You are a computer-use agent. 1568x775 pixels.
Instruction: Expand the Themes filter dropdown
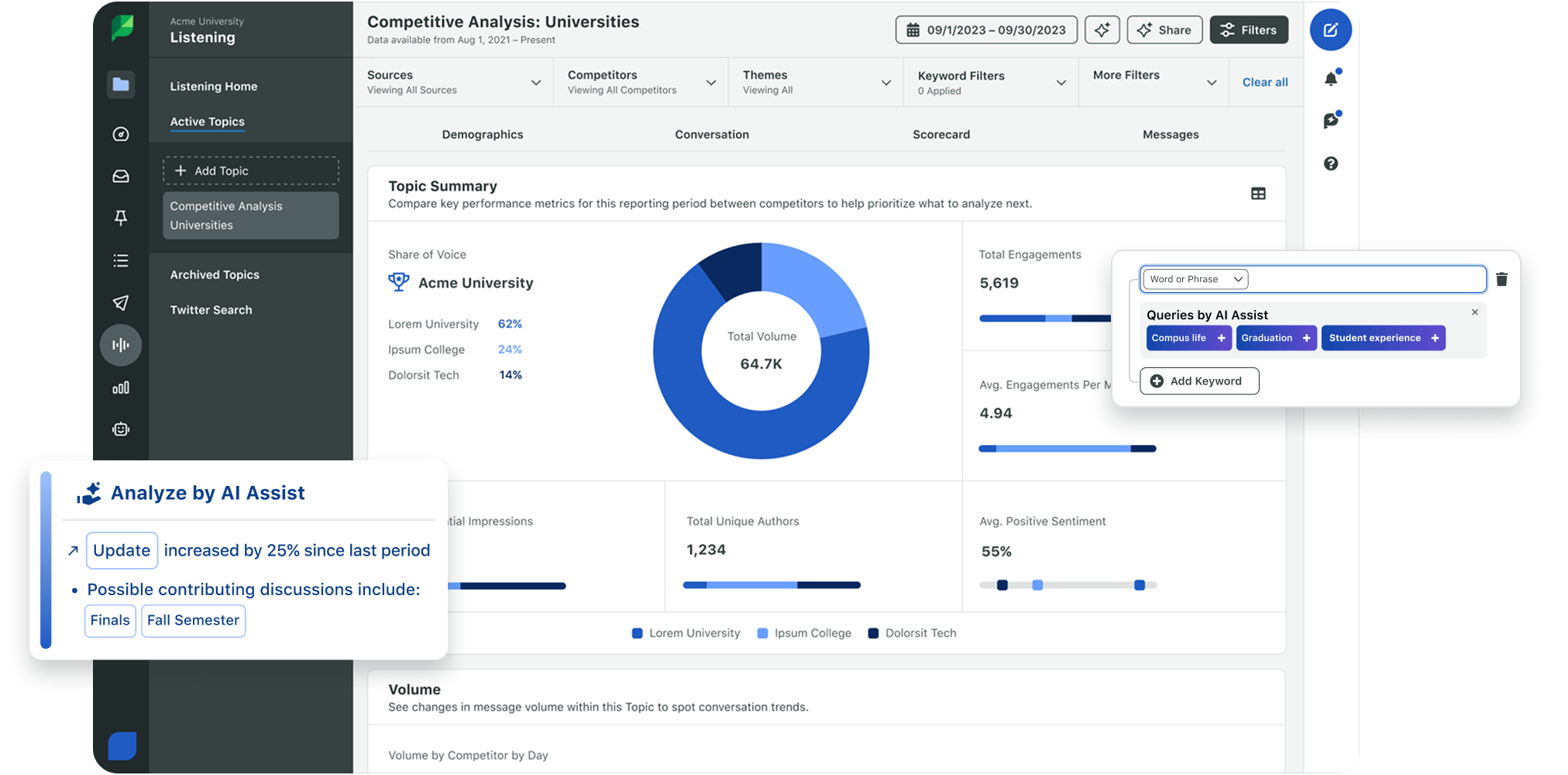[885, 81]
